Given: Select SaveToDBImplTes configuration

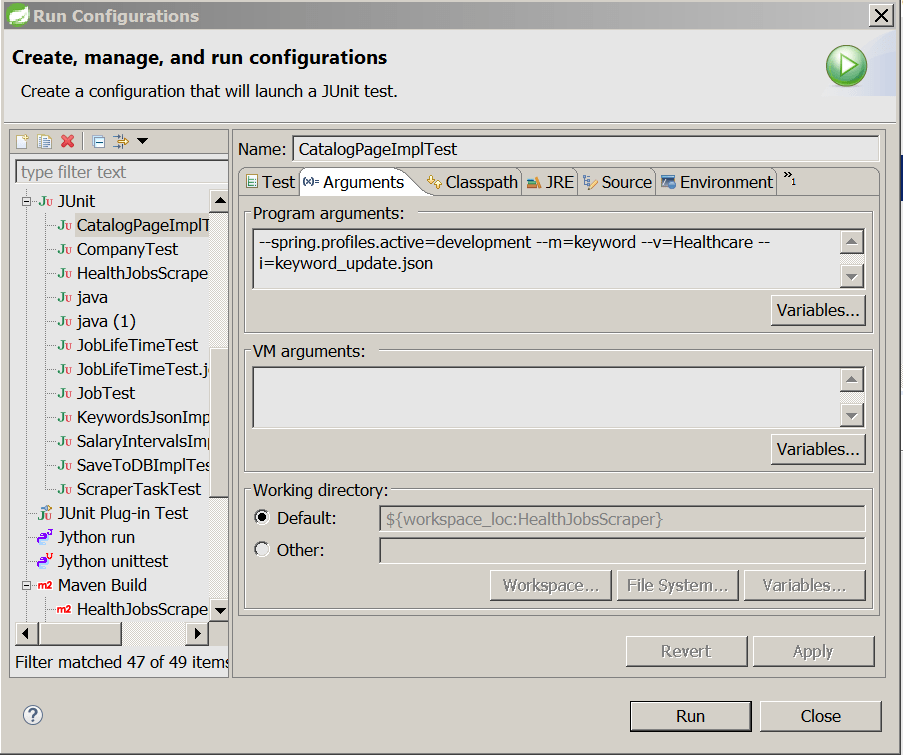Looking at the screenshot, I should point(142,465).
